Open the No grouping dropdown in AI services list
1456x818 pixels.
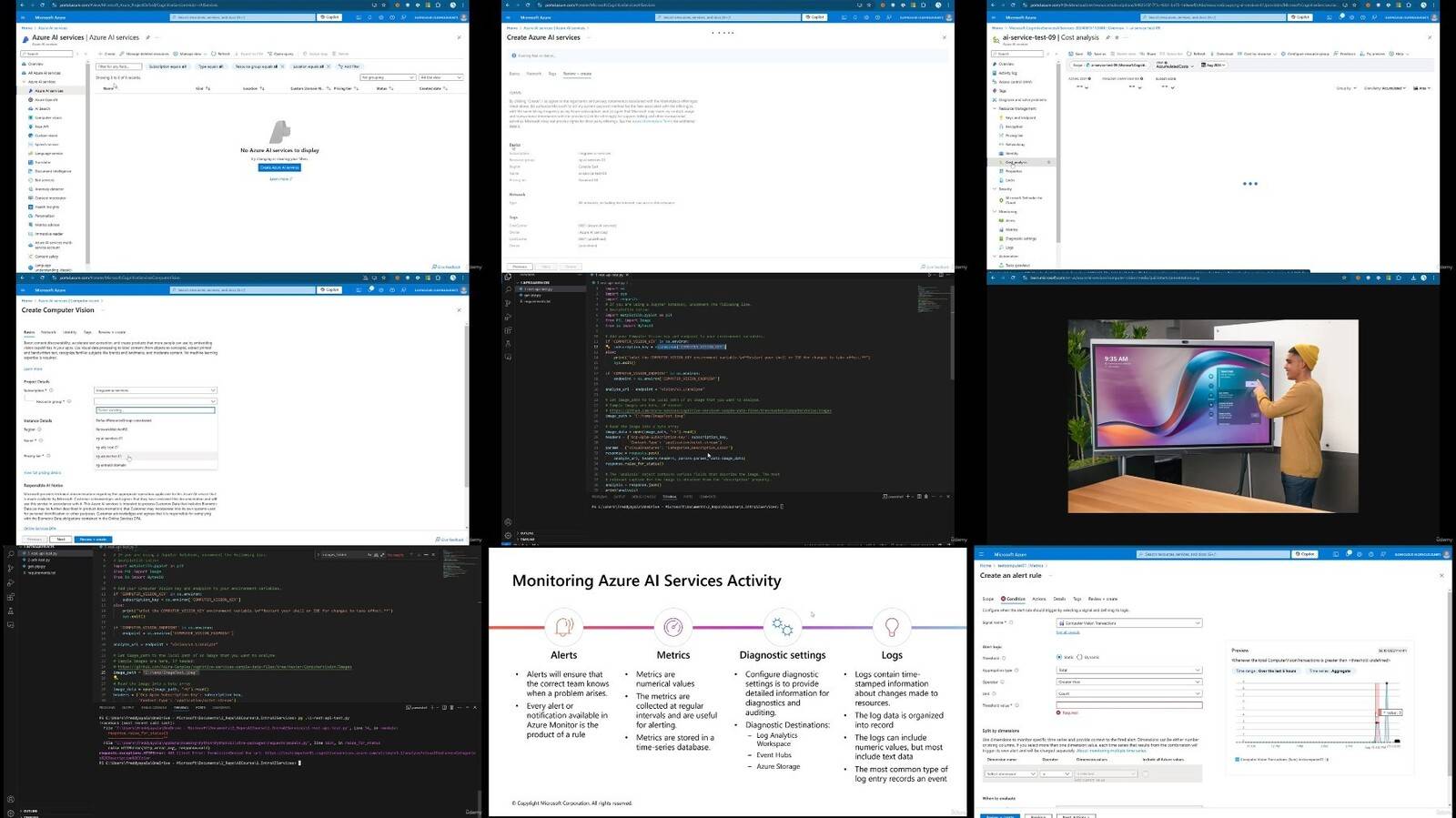pyautogui.click(x=388, y=77)
